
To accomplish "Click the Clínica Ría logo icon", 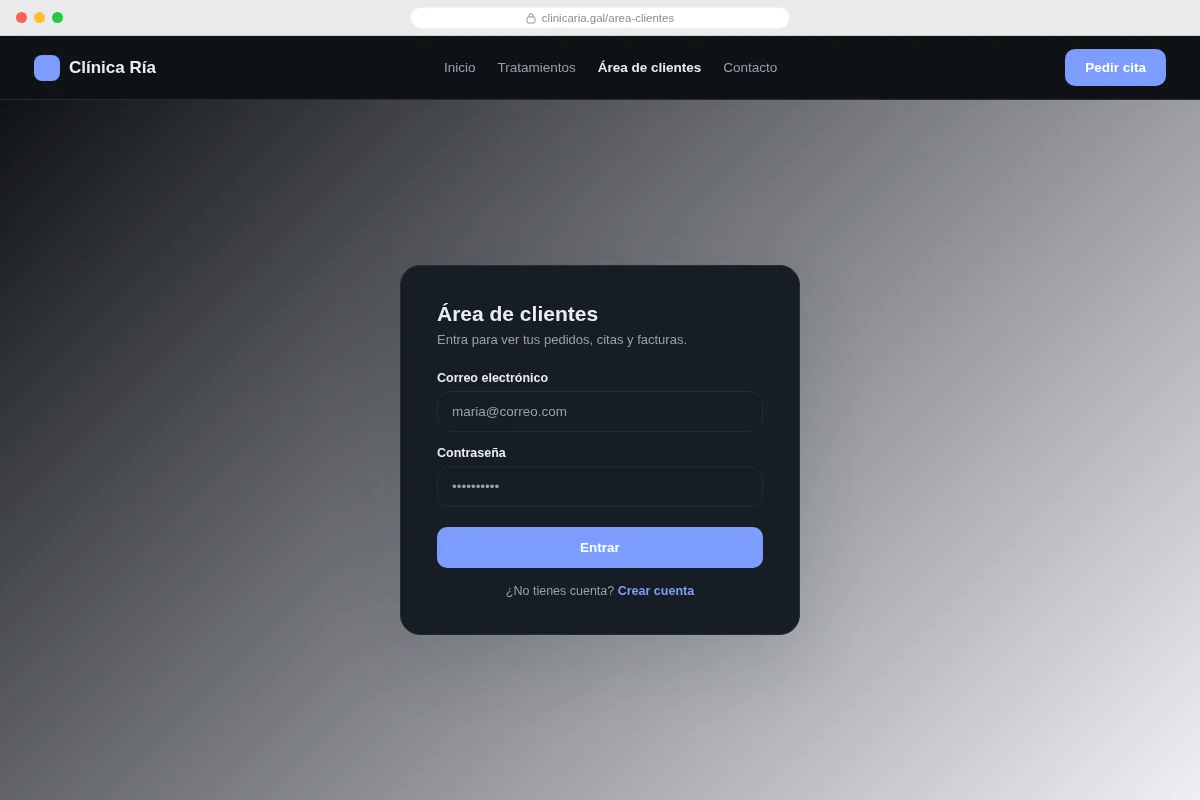I will pyautogui.click(x=47, y=68).
